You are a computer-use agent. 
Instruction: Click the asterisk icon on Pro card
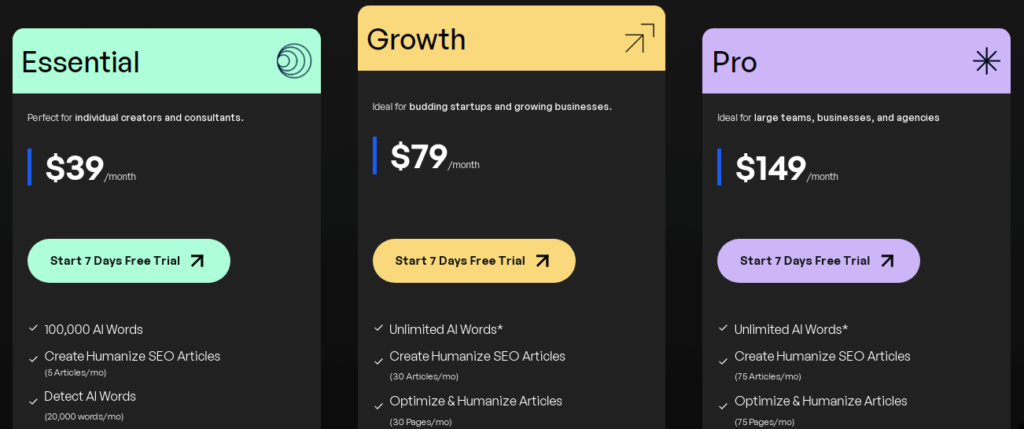(986, 62)
